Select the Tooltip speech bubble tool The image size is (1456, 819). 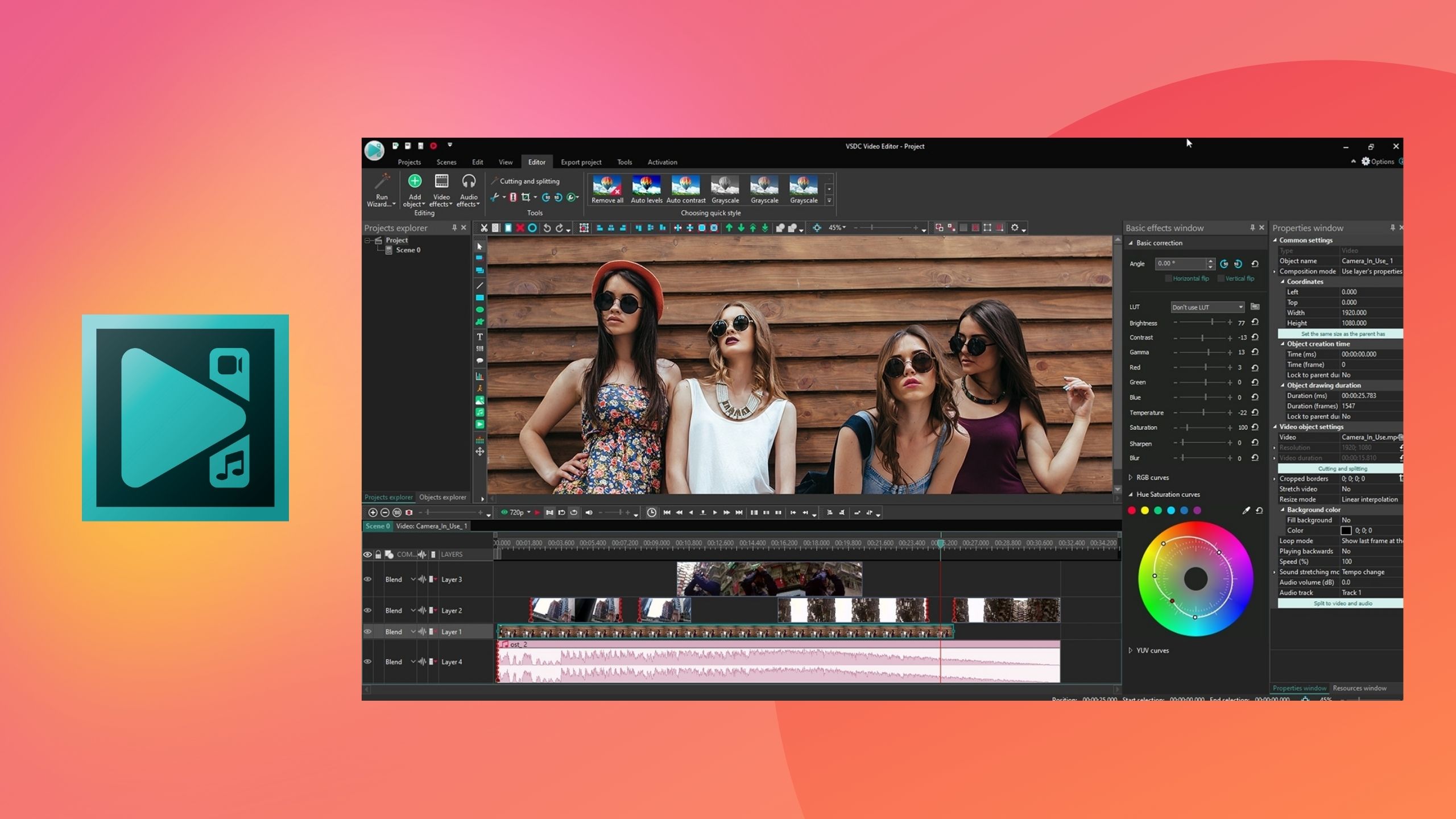click(479, 361)
